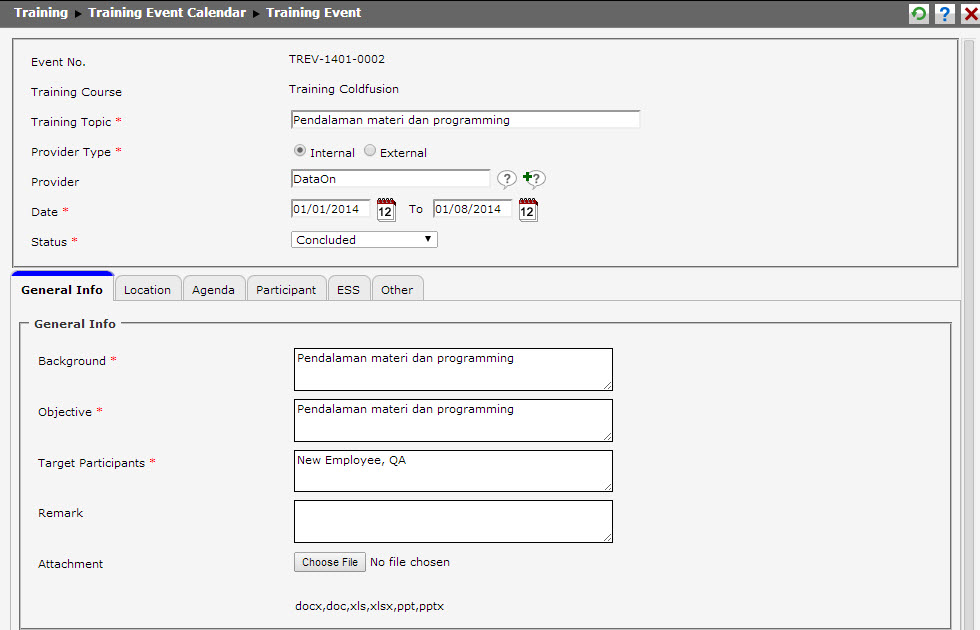The image size is (980, 630).
Task: Open help via blue question mark icon
Action: tap(944, 13)
